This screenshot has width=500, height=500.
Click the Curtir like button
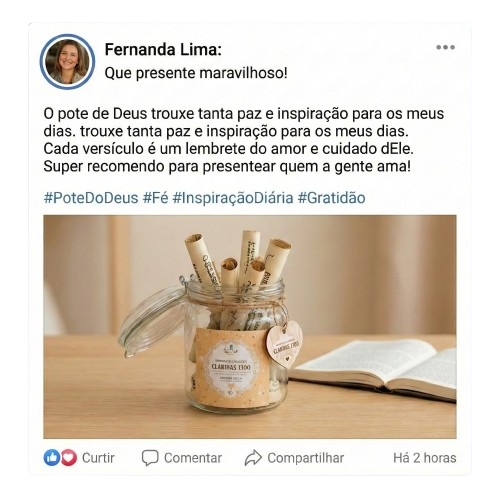(x=98, y=458)
